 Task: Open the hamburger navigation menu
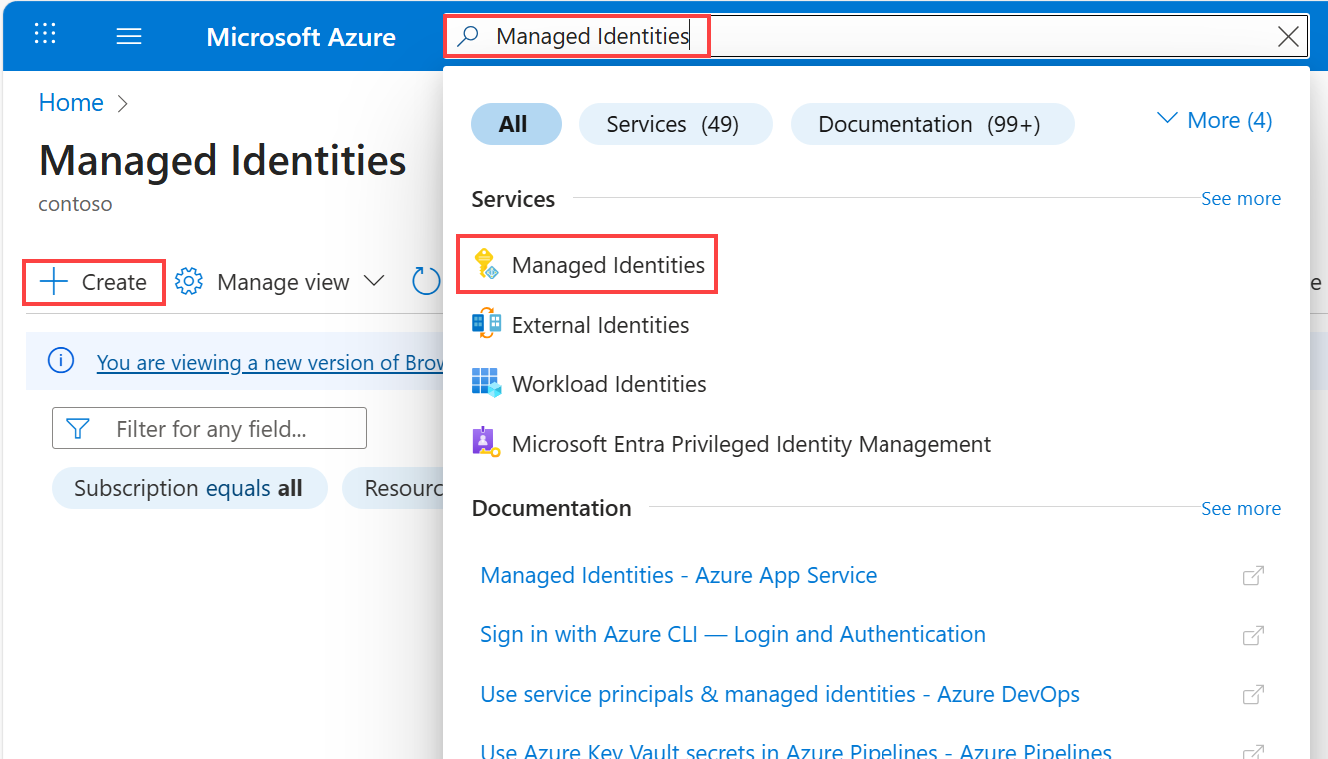click(x=129, y=37)
